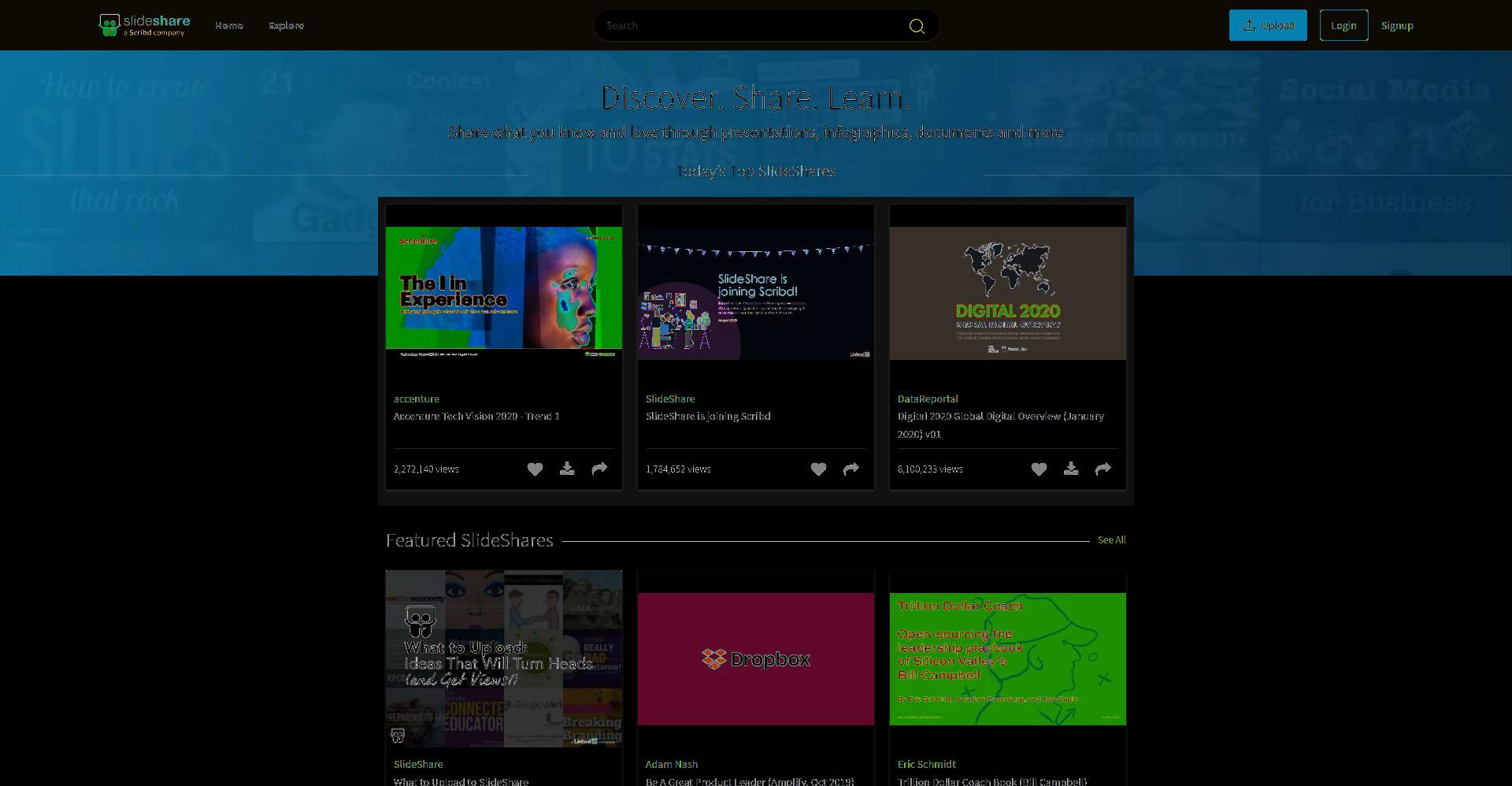The height and width of the screenshot is (786, 1512).
Task: Open The I in Experience thumbnail
Action: 504,293
